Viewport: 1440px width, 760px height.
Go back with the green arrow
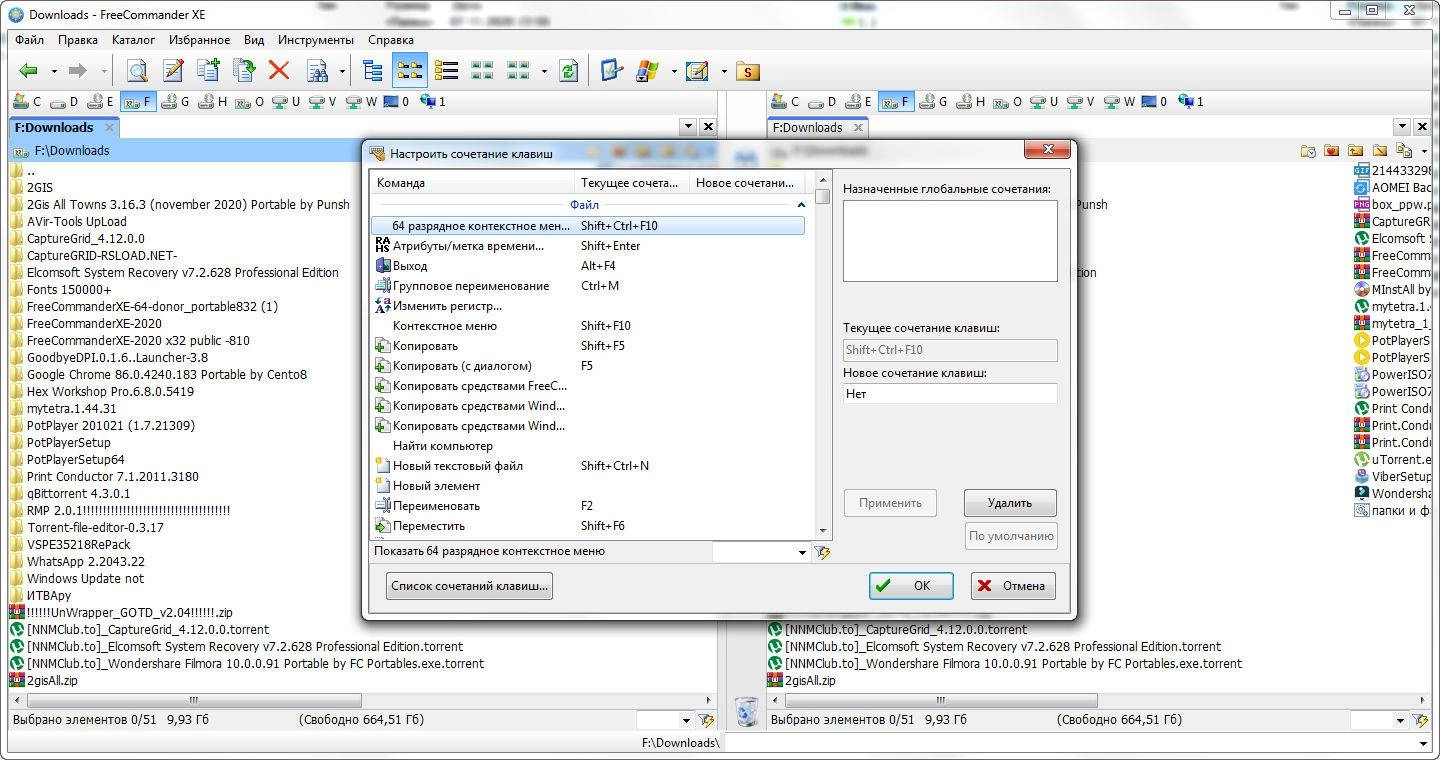pos(29,71)
